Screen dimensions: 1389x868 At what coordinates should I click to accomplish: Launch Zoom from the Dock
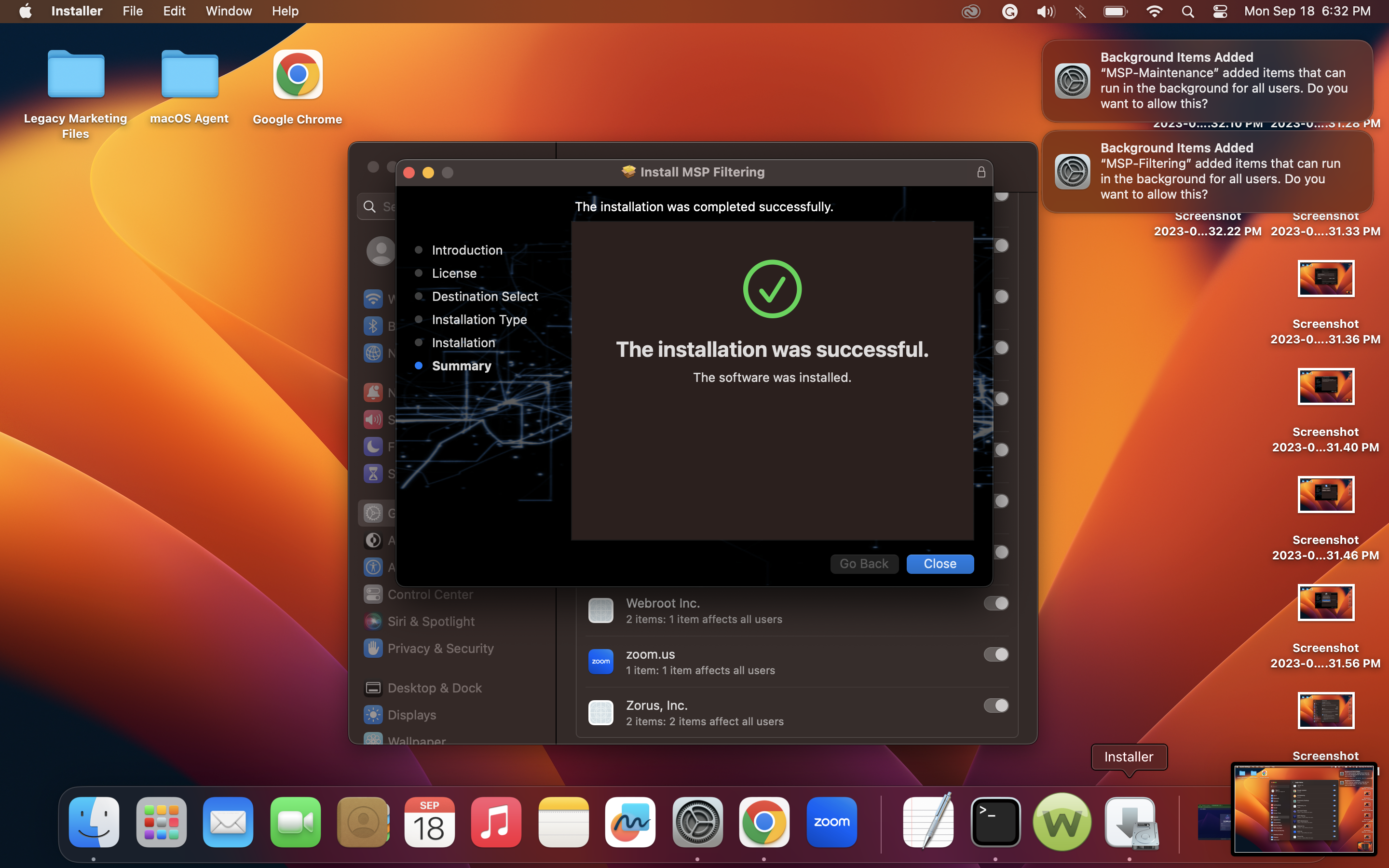pos(831,822)
